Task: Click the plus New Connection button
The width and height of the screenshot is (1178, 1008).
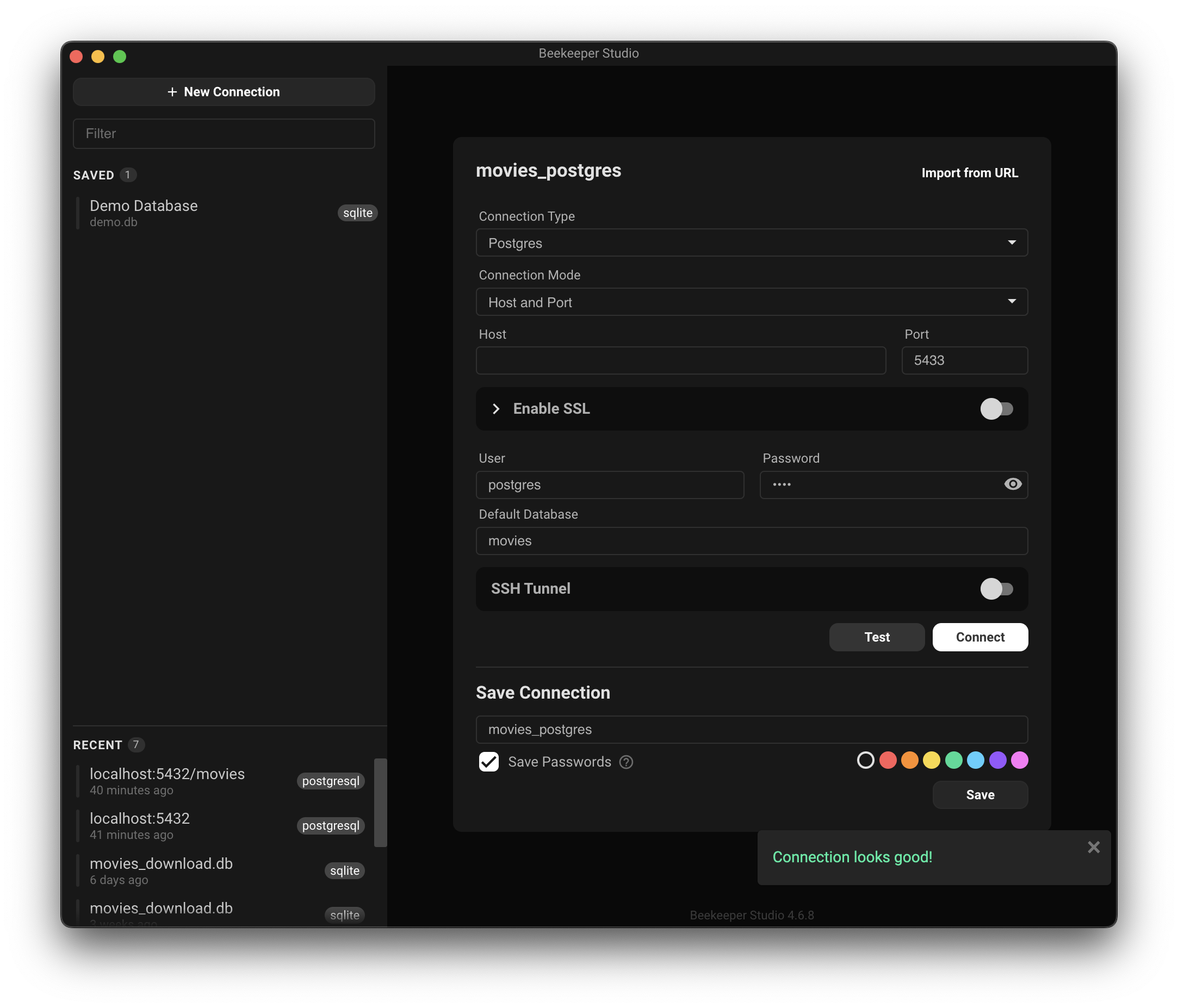Action: (x=224, y=92)
